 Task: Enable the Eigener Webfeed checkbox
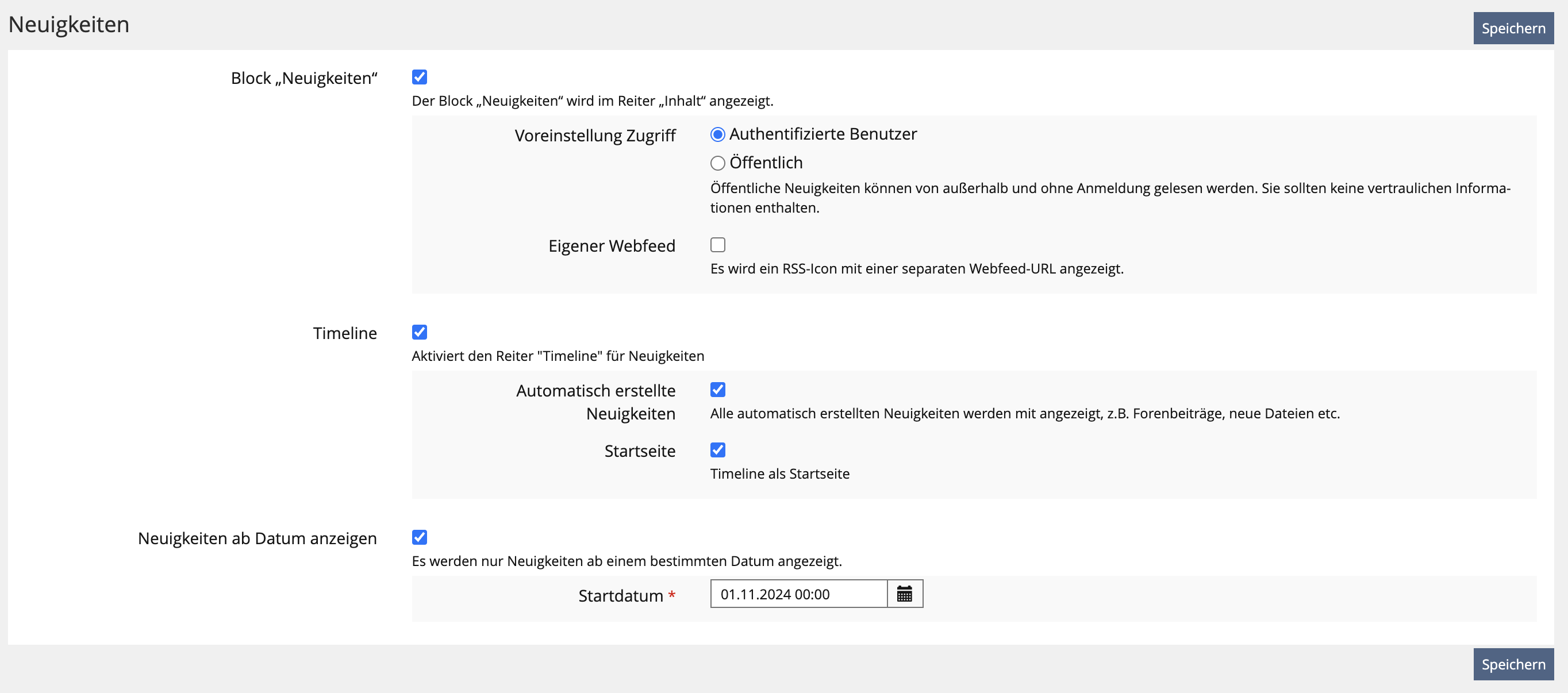tap(718, 245)
